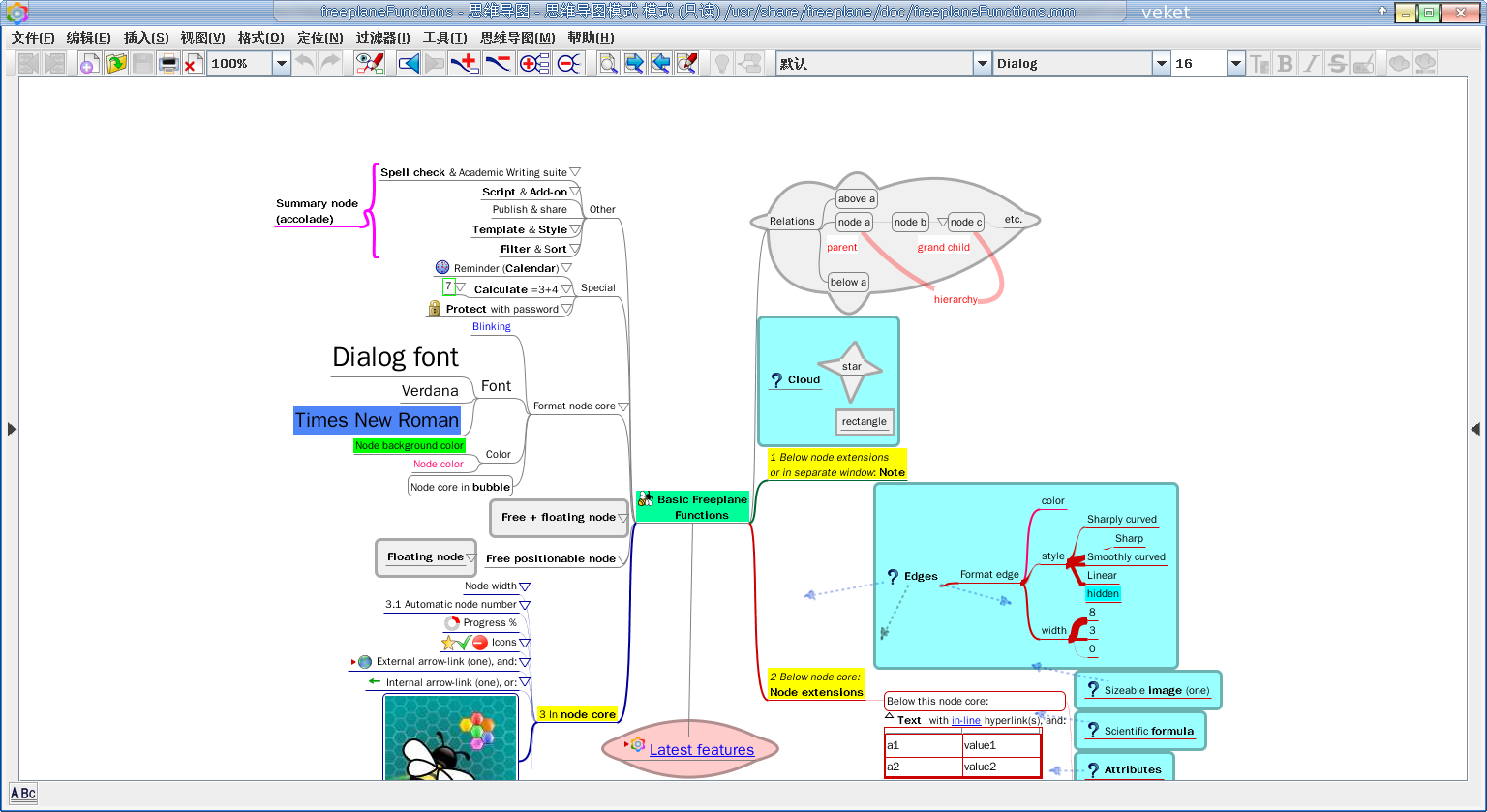
Task: Expand the Reminder (Calendar) node triangle
Action: tap(566, 268)
